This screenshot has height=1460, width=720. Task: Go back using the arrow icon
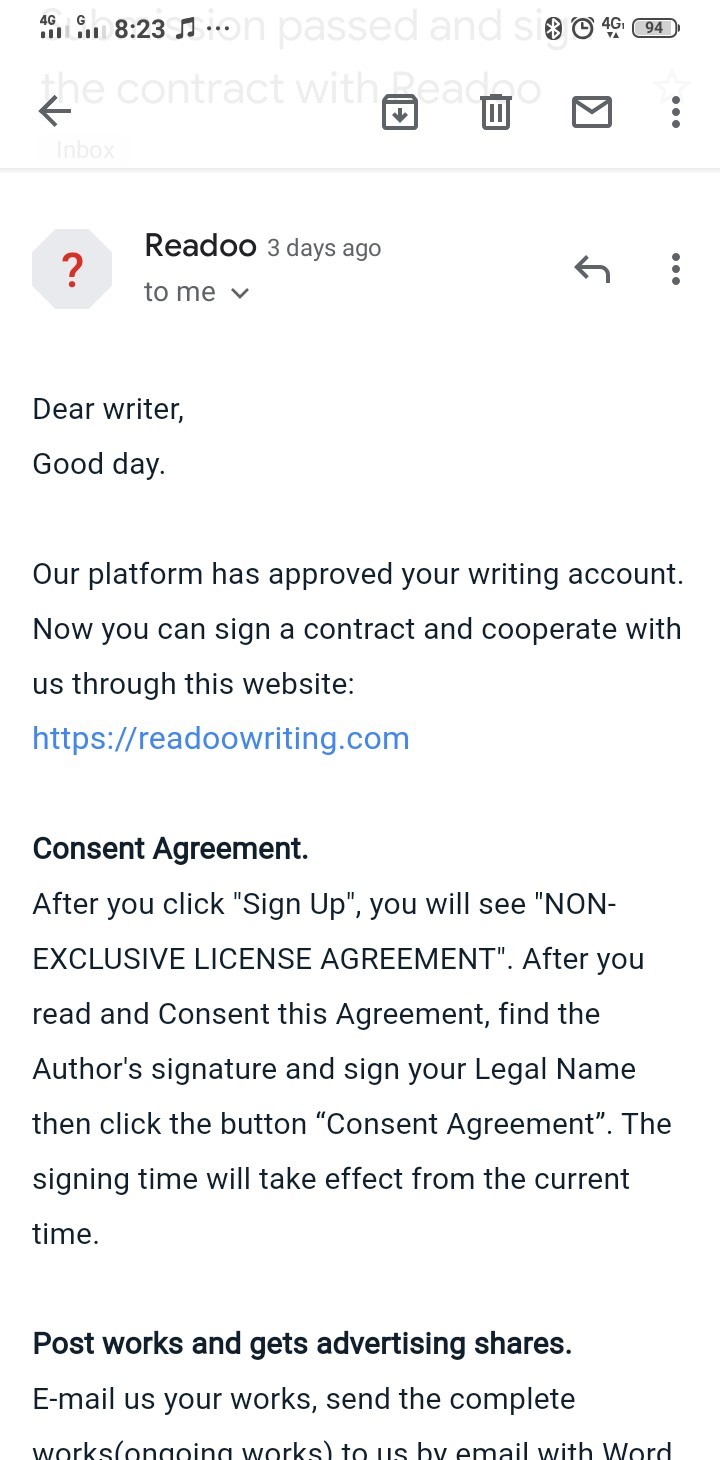pyautogui.click(x=55, y=112)
